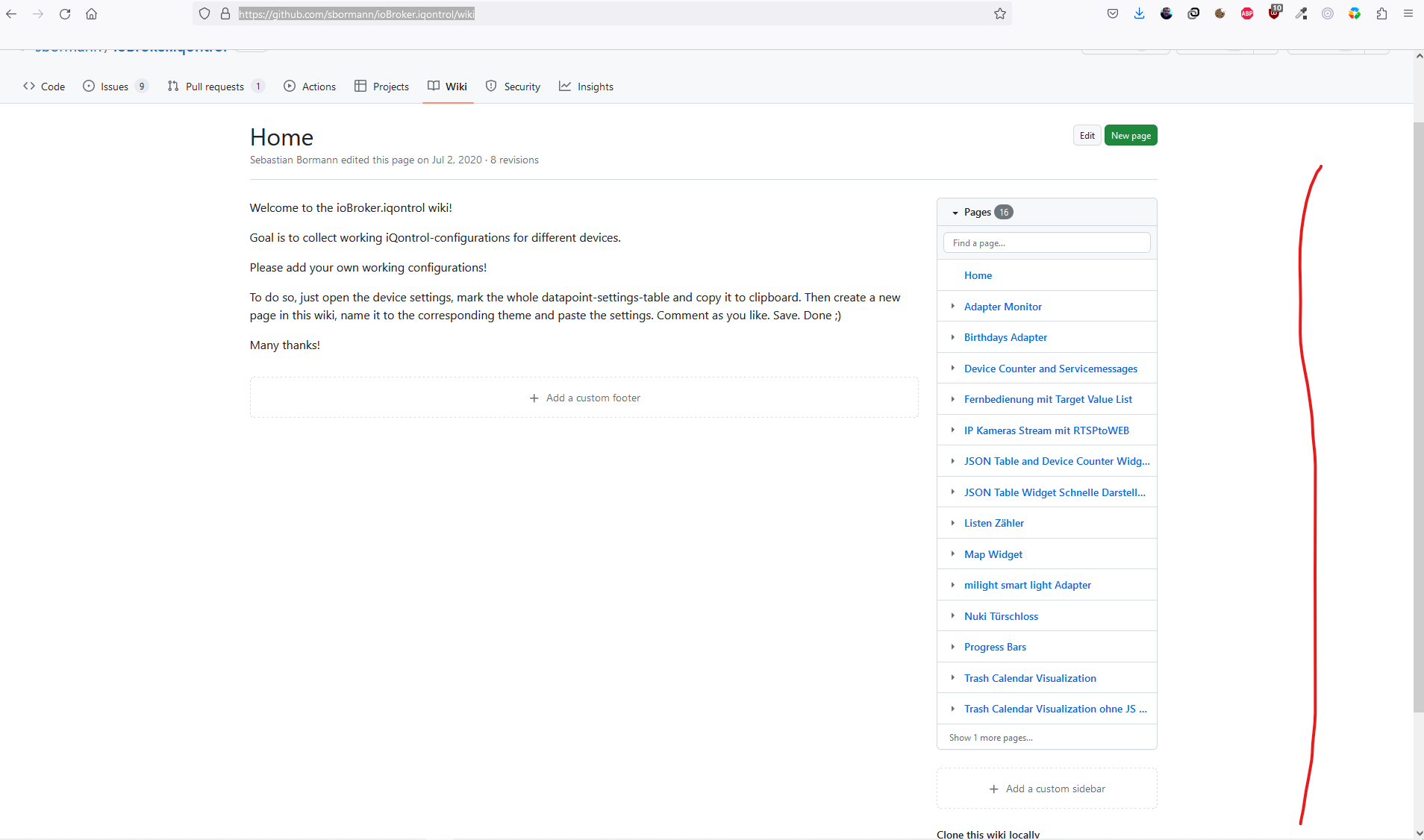This screenshot has height=840, width=1424.
Task: Open Adapter Monitor wiki page
Action: 1003,307
